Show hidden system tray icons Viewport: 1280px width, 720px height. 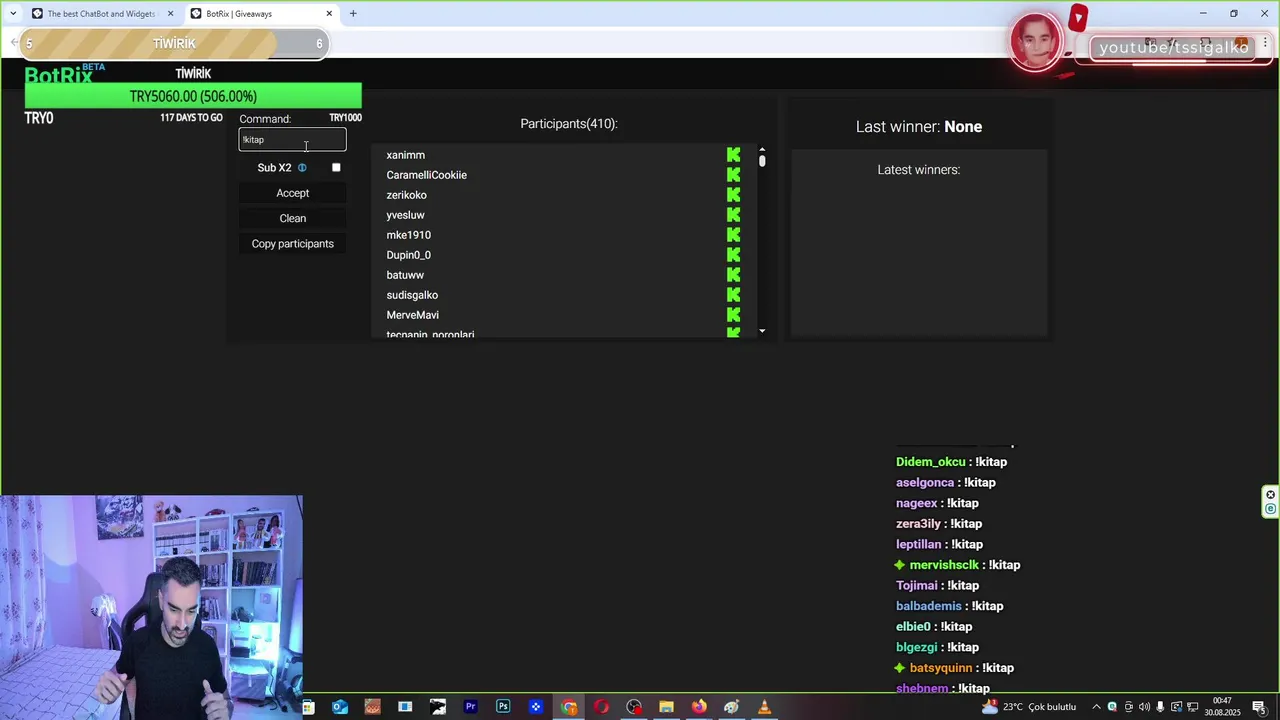tap(1096, 707)
